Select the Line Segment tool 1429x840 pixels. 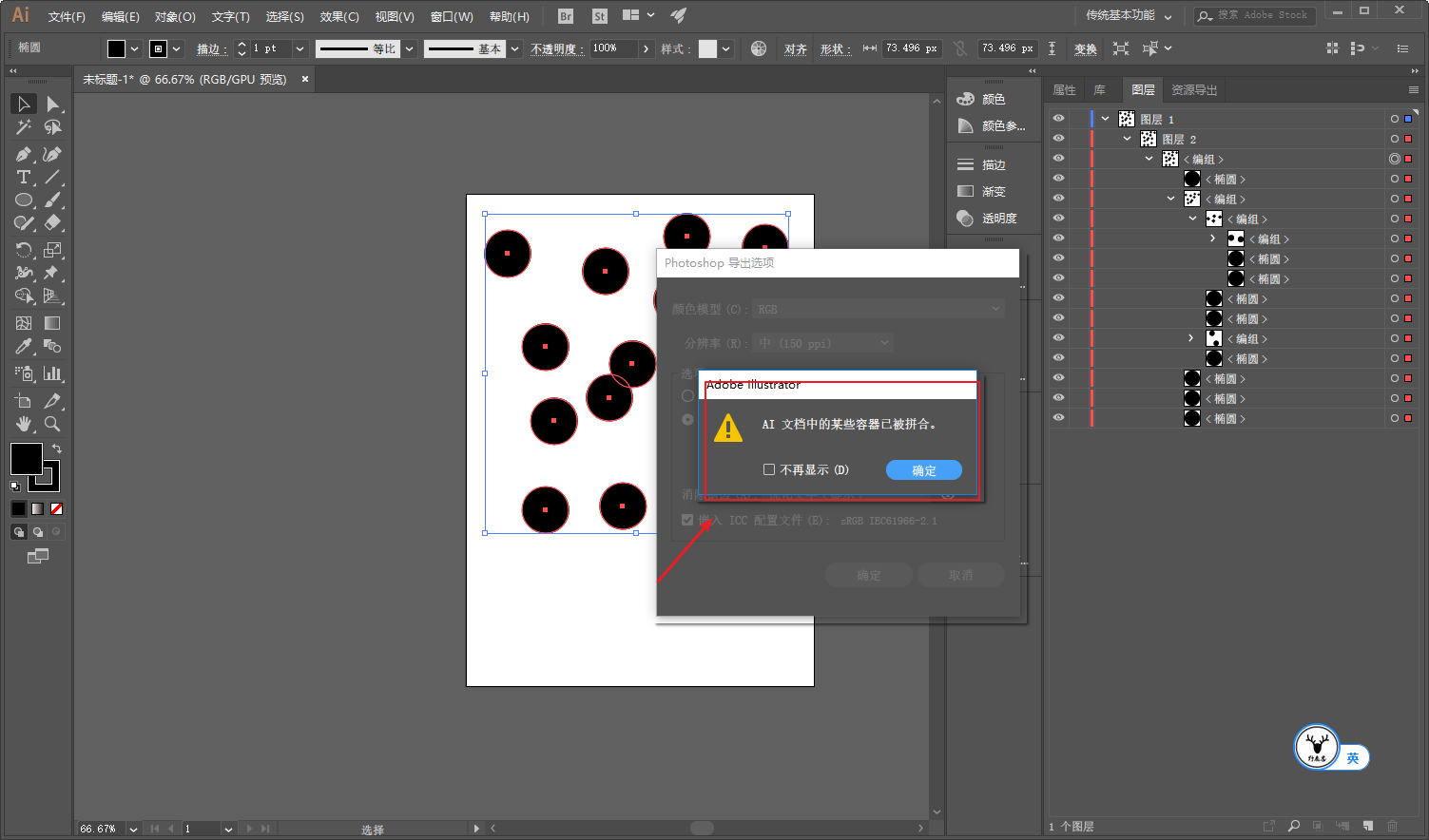point(53,177)
